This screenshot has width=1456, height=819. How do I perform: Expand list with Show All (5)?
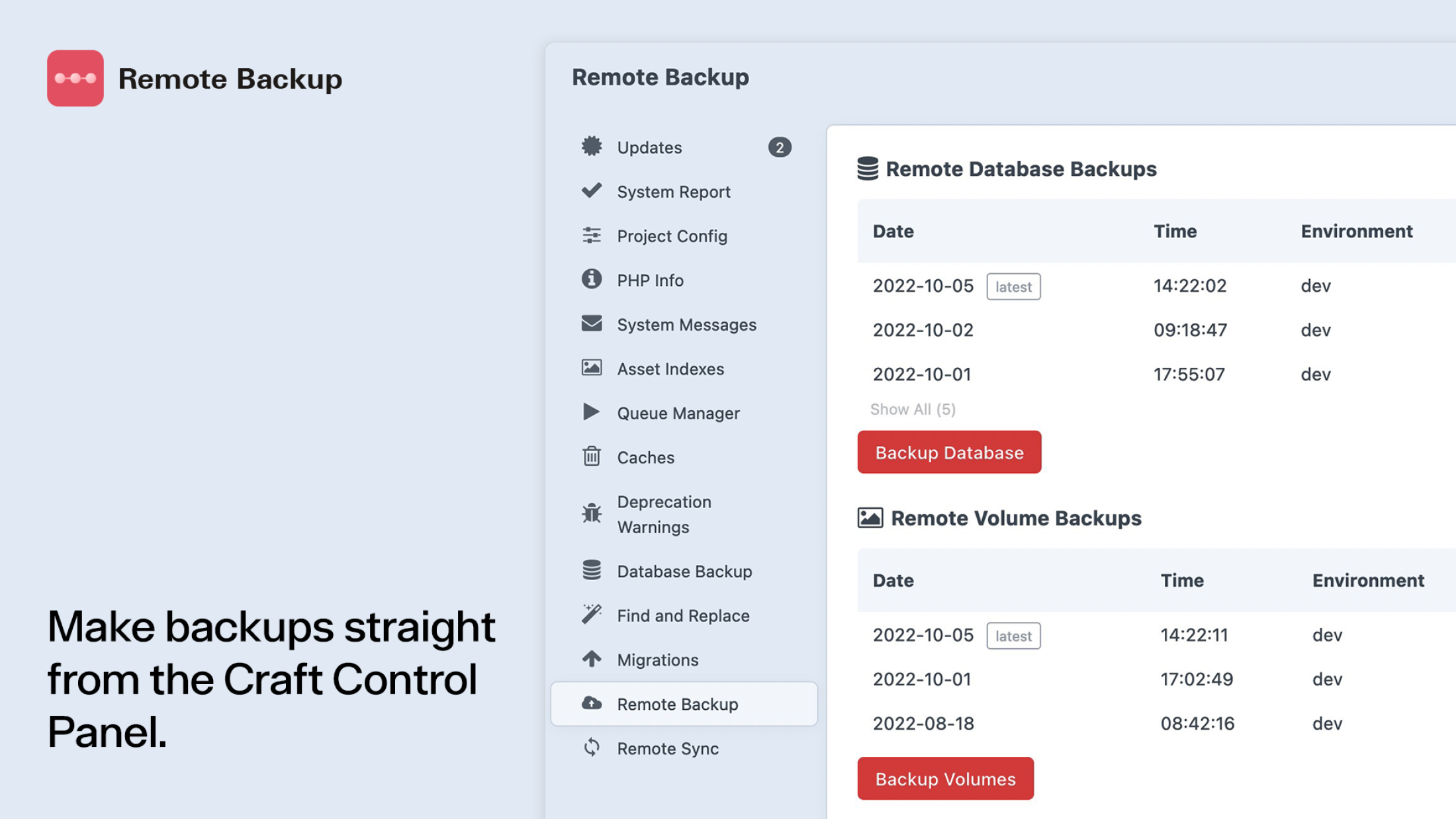click(913, 409)
